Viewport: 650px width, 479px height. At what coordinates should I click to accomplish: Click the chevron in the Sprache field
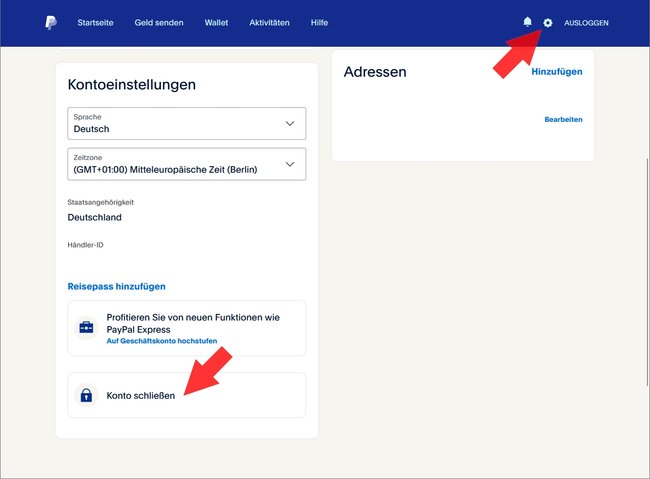click(x=290, y=124)
